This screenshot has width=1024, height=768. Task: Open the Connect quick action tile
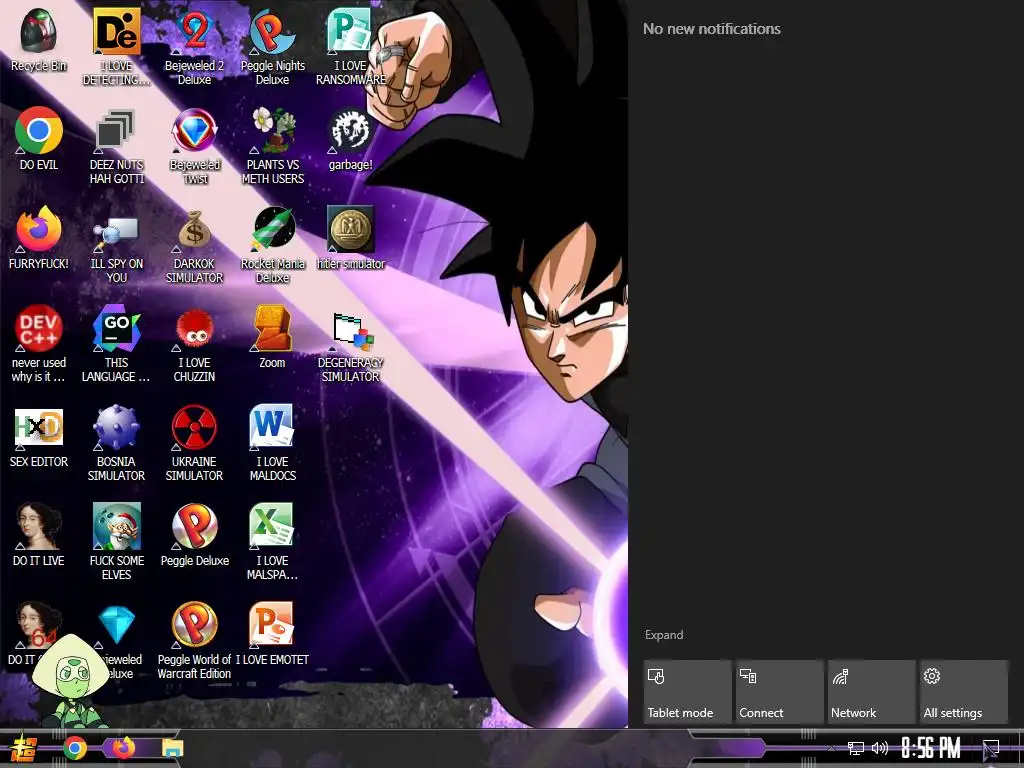779,692
